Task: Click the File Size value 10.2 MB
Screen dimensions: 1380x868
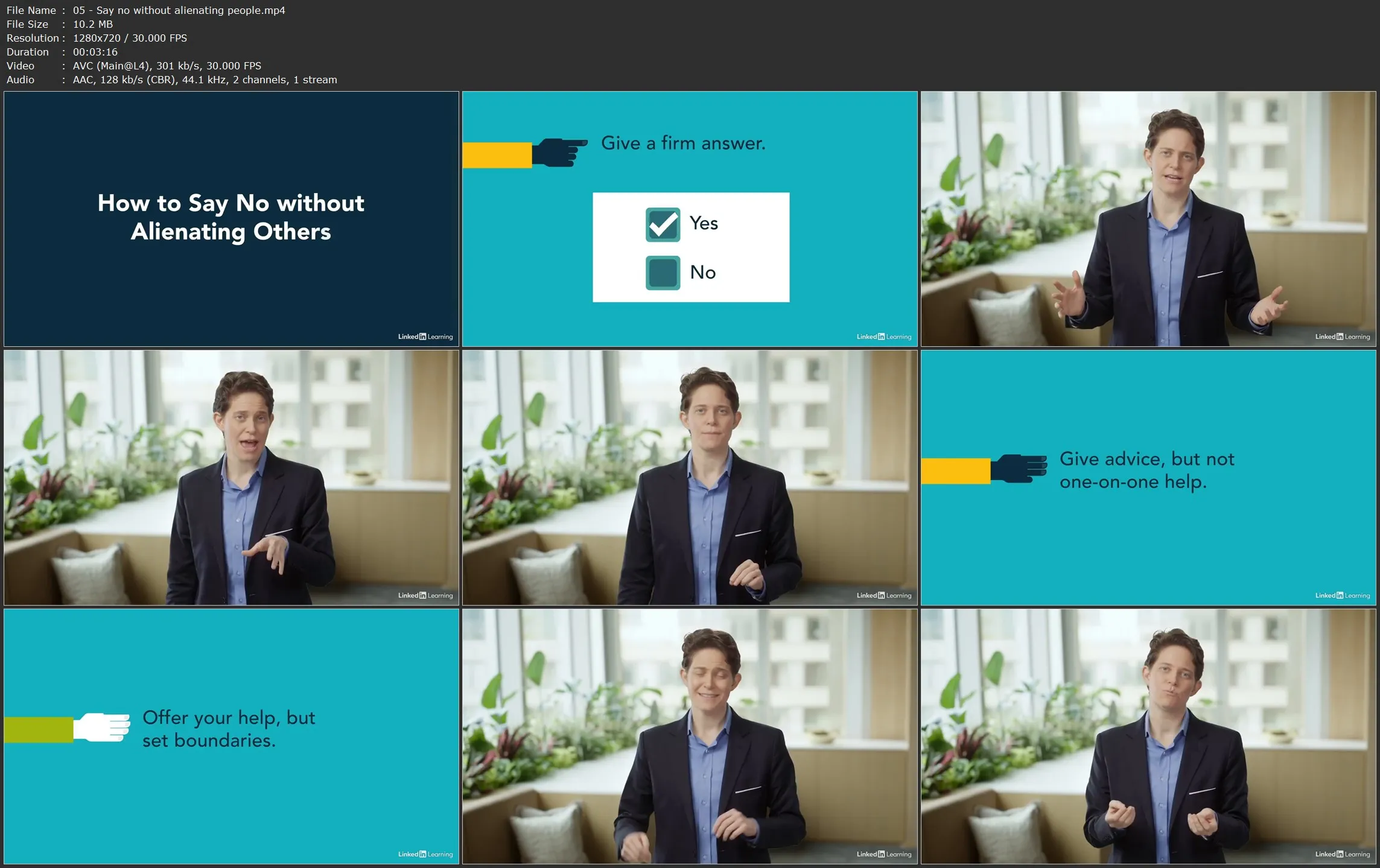Action: coord(93,24)
